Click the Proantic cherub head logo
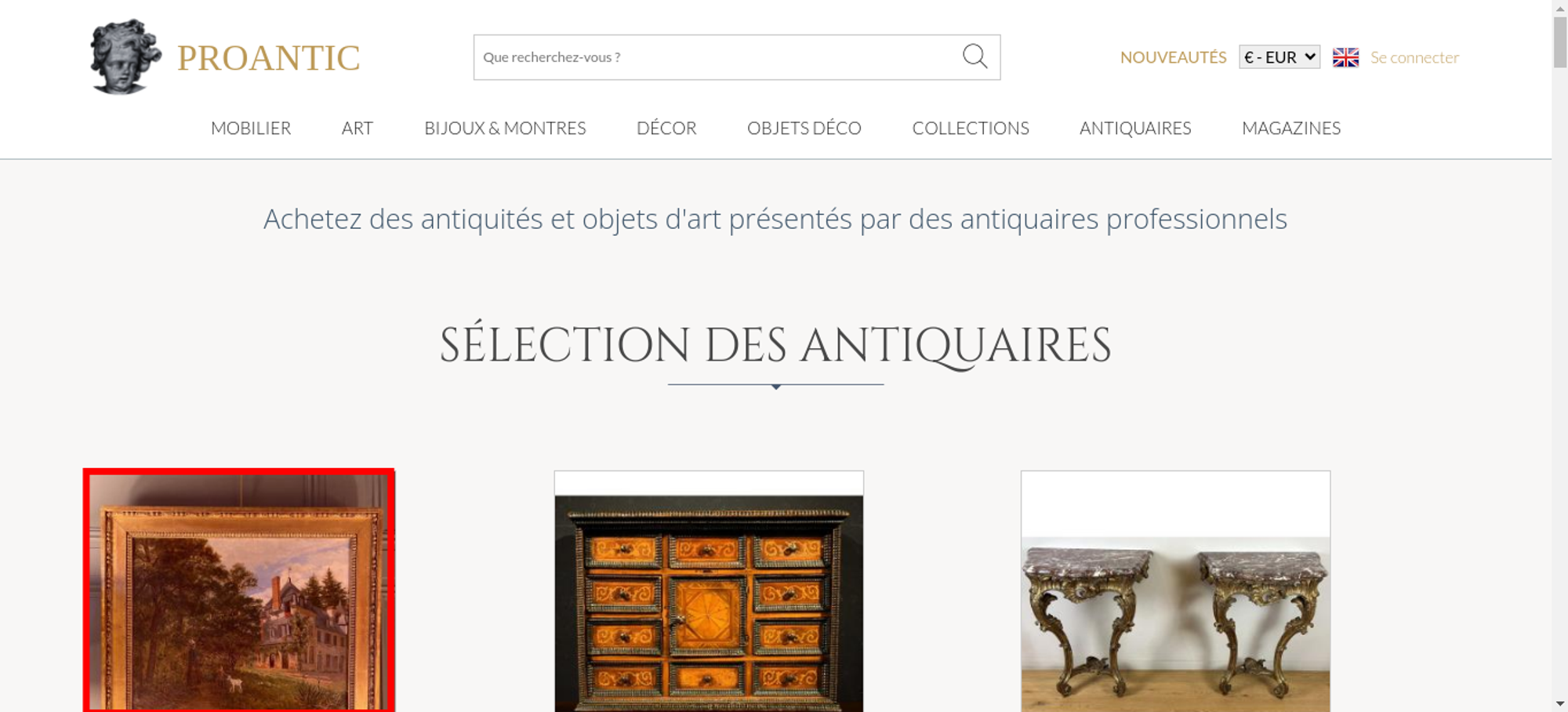This screenshot has height=712, width=1568. tap(125, 56)
